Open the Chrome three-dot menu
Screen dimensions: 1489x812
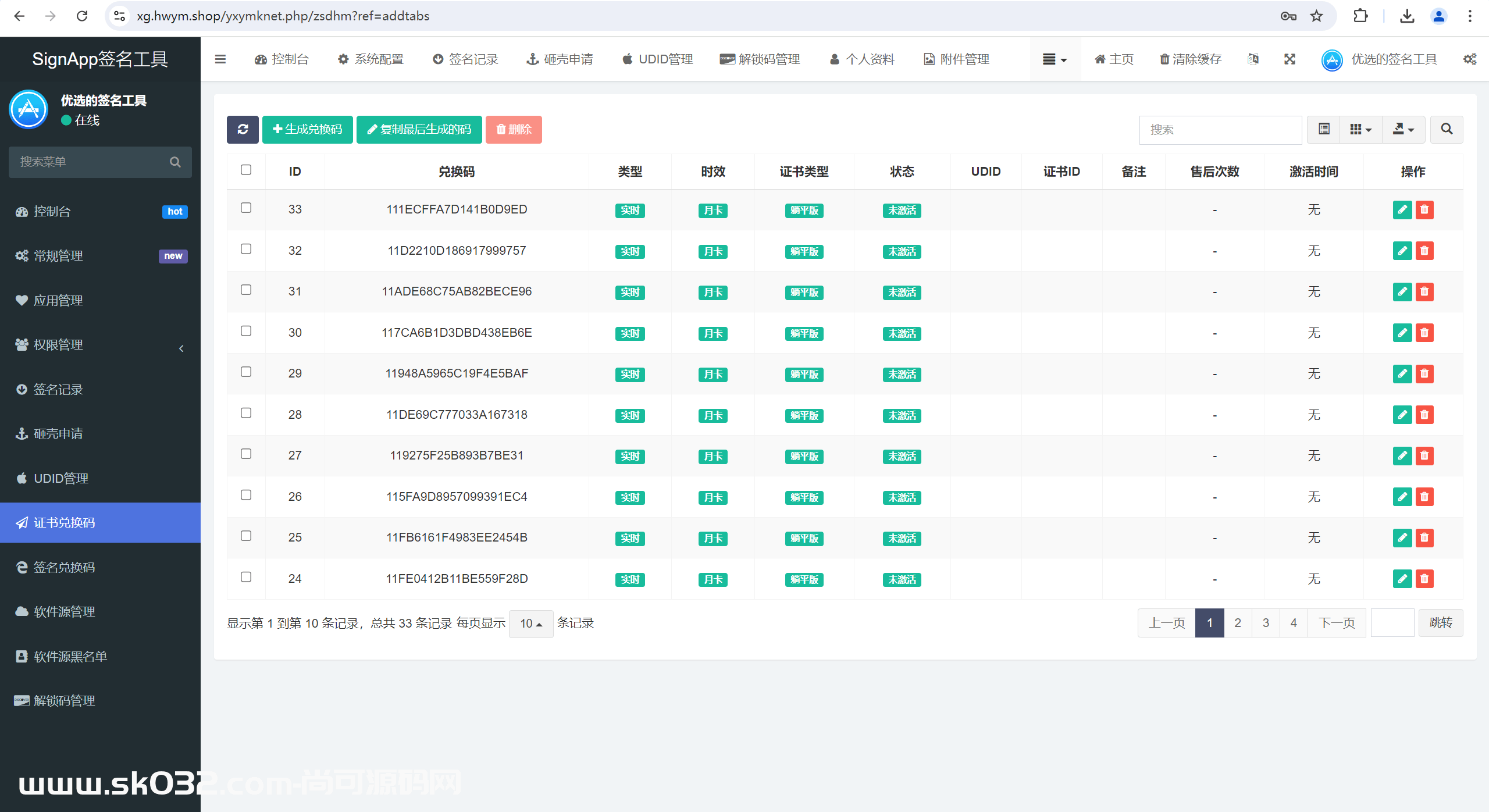click(x=1470, y=16)
